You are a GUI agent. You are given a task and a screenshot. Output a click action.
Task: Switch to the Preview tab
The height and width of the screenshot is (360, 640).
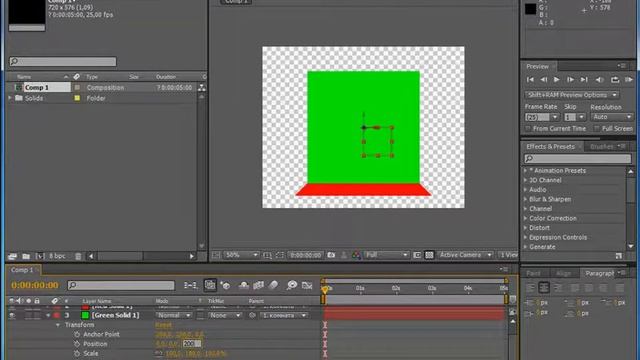pos(537,66)
